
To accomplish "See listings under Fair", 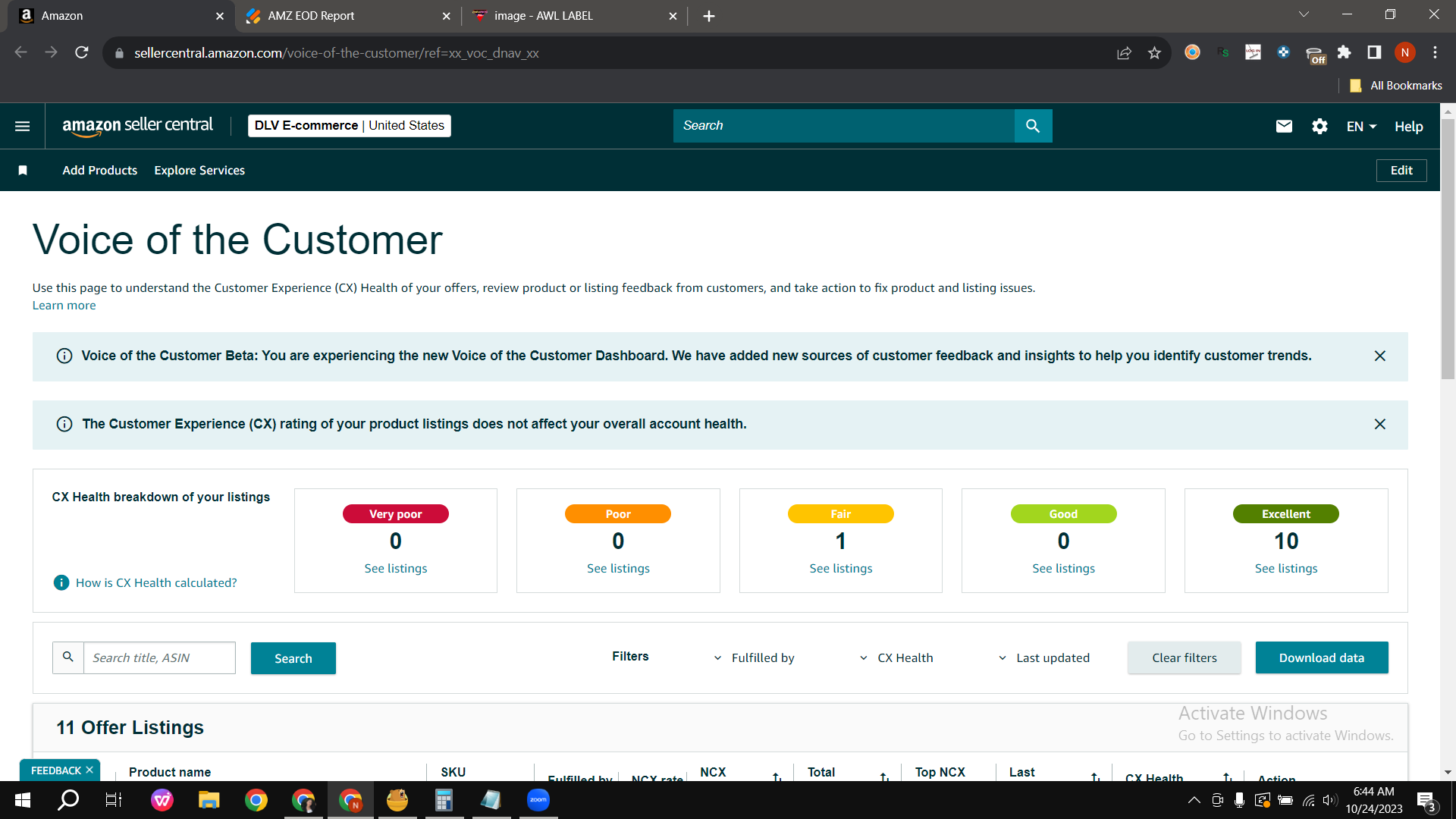I will pyautogui.click(x=841, y=569).
